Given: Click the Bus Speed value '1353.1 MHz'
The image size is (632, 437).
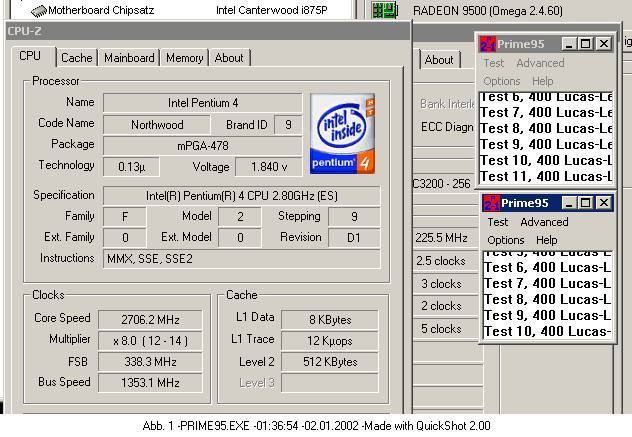Looking at the screenshot, I should click(150, 383).
